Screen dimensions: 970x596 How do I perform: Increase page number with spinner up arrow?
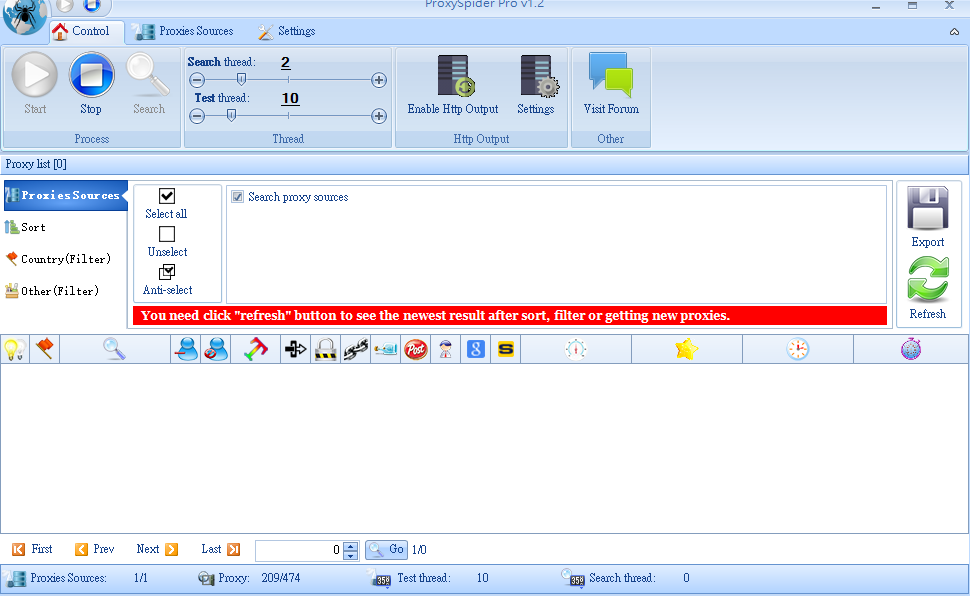coord(350,545)
